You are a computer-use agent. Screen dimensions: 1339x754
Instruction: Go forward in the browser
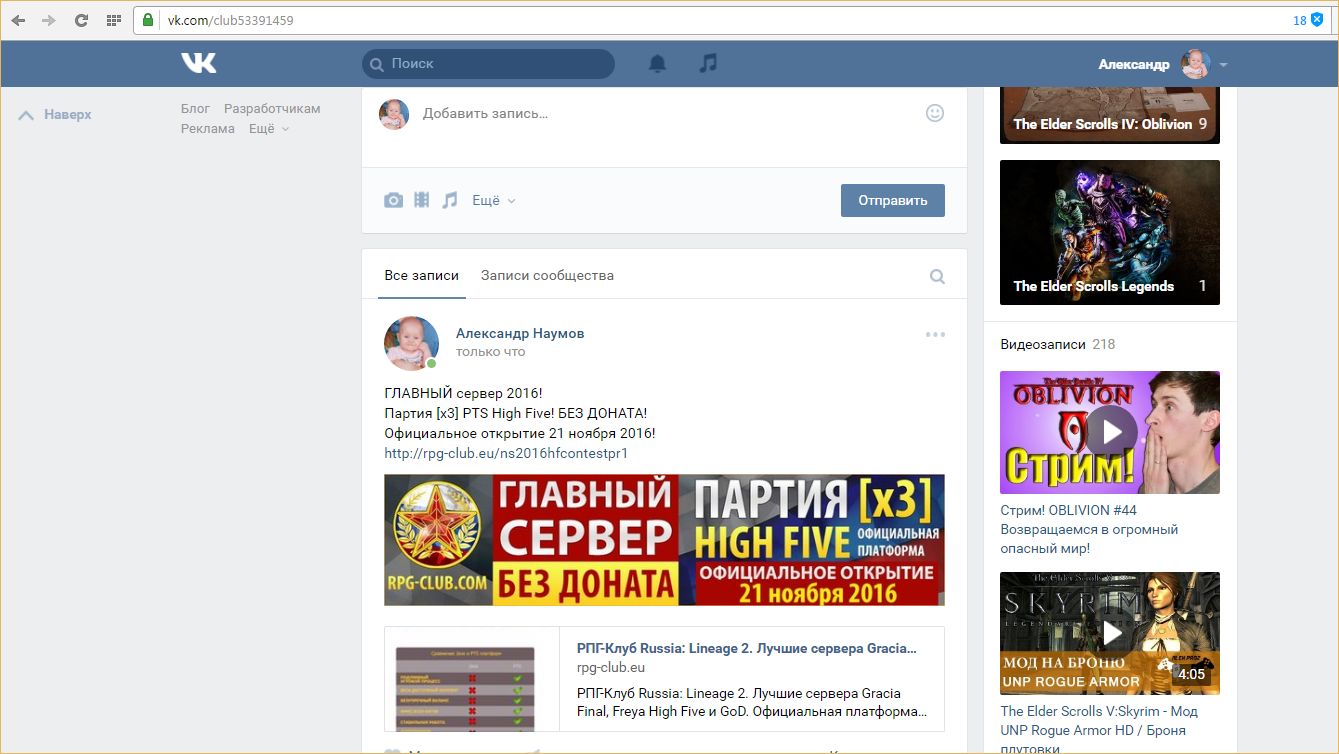pos(49,20)
